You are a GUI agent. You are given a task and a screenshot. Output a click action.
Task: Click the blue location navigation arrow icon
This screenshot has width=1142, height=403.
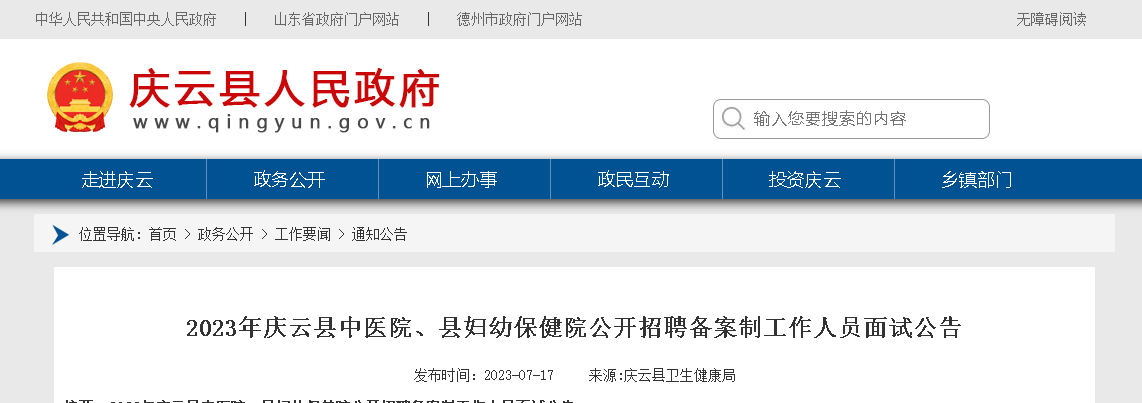click(x=60, y=235)
